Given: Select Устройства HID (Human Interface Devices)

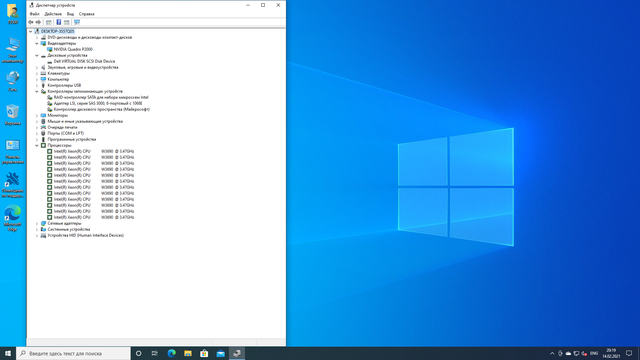Looking at the screenshot, I should 86,236.
